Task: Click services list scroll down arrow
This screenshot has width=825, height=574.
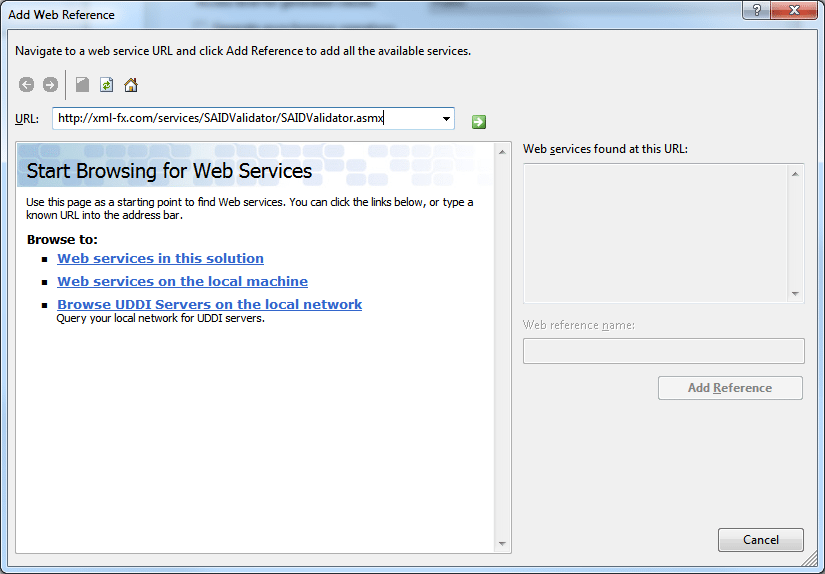Action: pyautogui.click(x=796, y=294)
